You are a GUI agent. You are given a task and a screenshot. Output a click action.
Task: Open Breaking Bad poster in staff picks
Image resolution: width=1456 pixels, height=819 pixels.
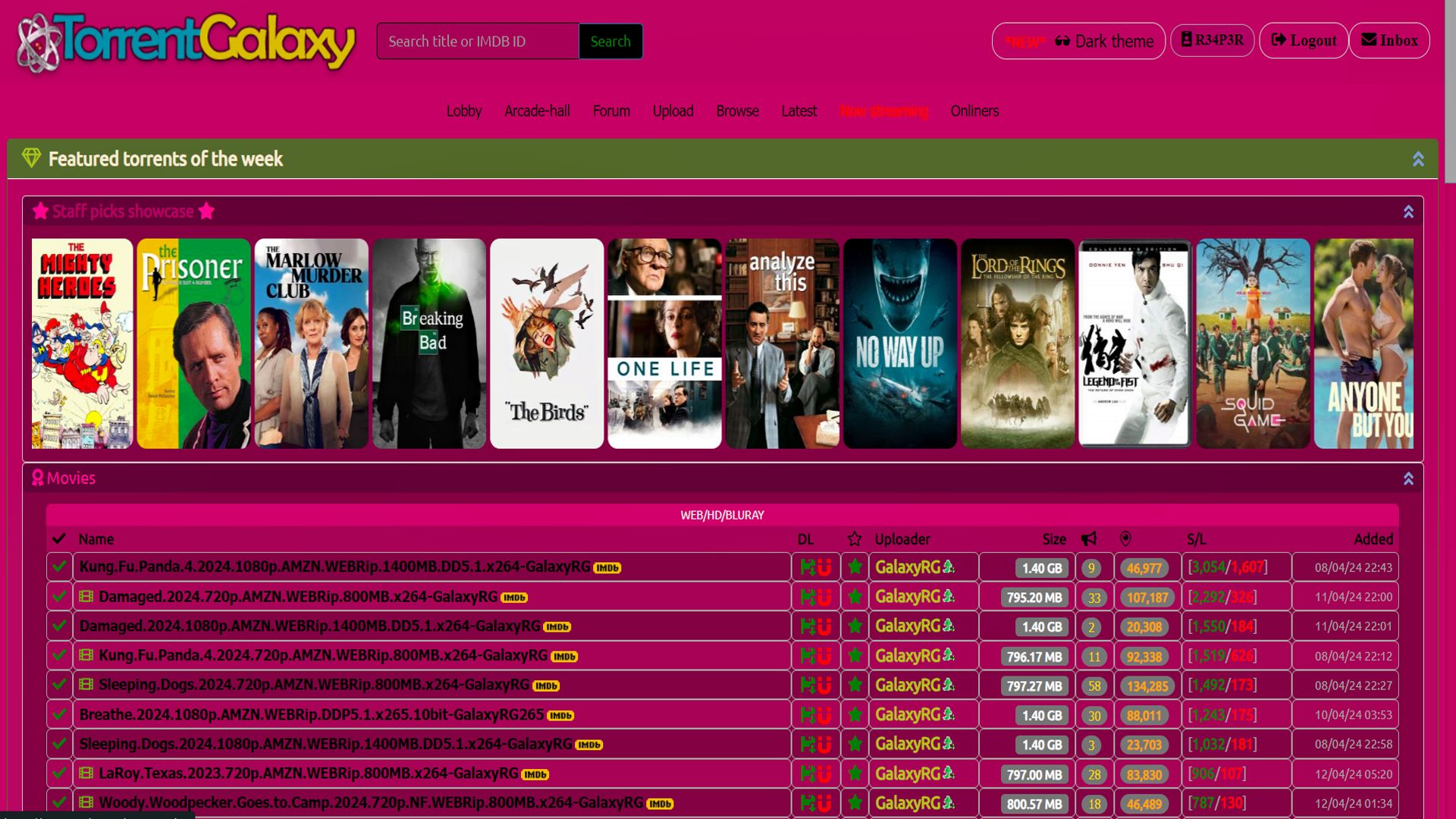[429, 344]
